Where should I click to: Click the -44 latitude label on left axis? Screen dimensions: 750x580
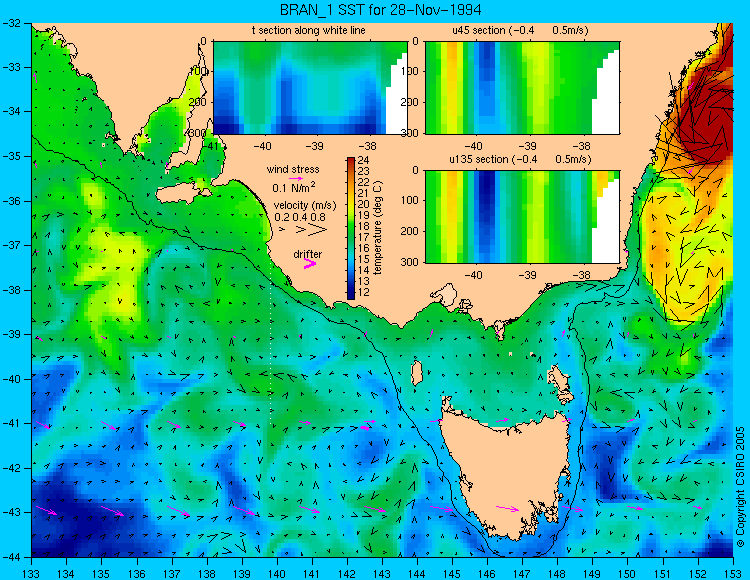[12, 557]
